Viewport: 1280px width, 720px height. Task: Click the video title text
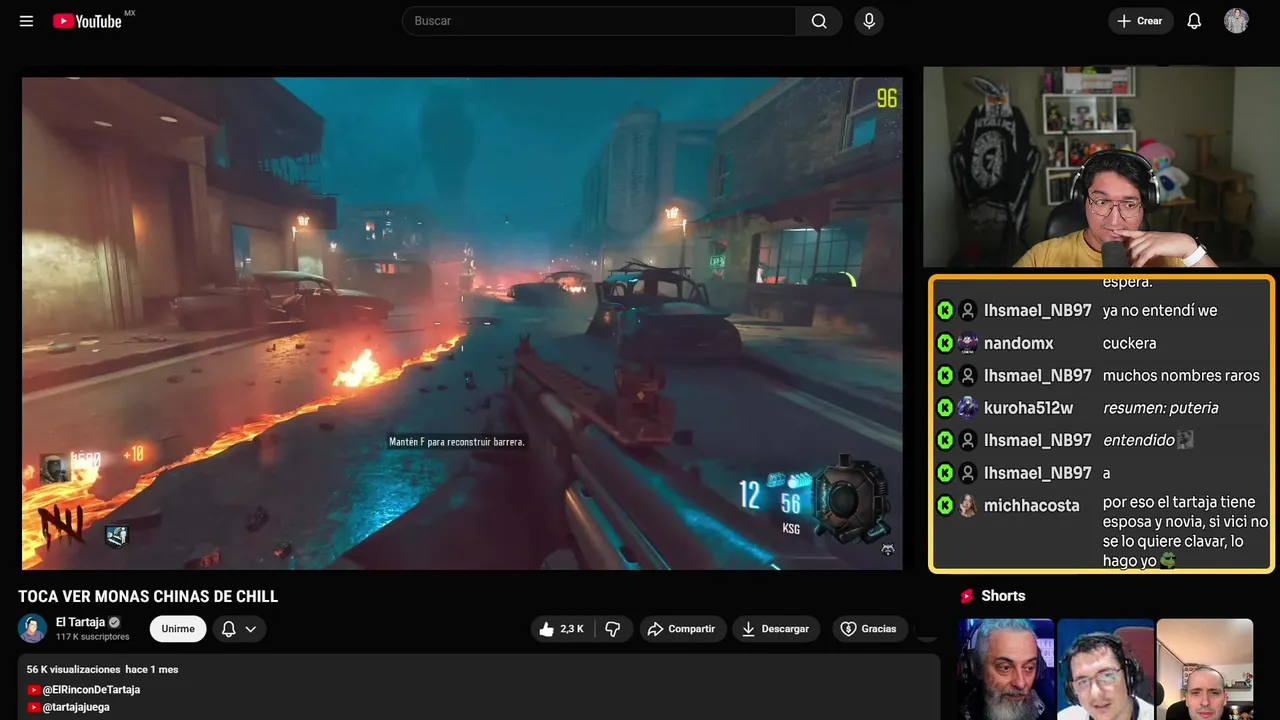coord(148,597)
